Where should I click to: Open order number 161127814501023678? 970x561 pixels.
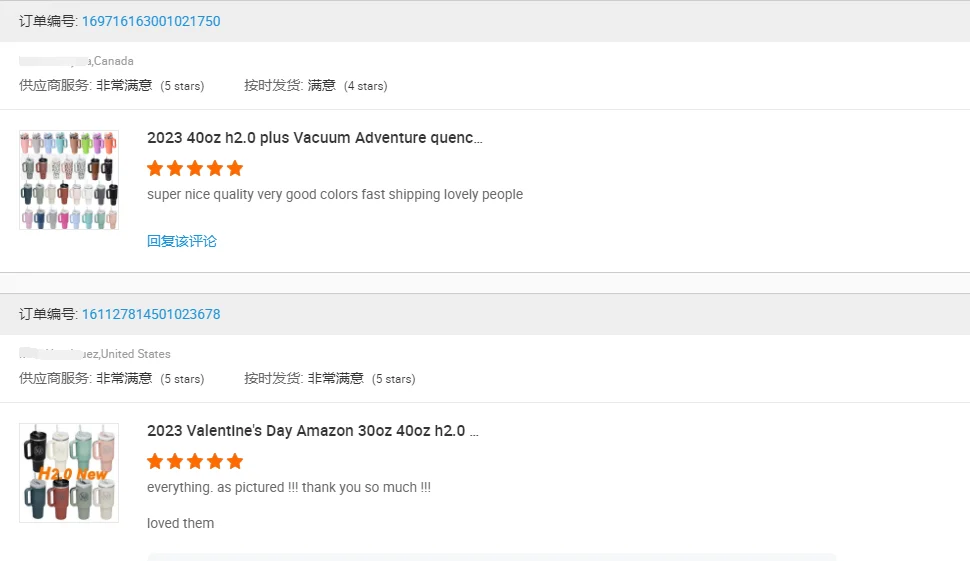pyautogui.click(x=151, y=314)
